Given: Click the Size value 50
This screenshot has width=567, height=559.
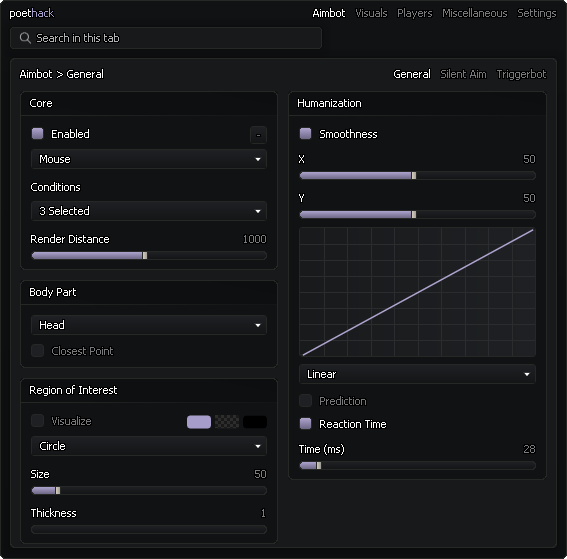Looking at the screenshot, I should (x=260, y=474).
